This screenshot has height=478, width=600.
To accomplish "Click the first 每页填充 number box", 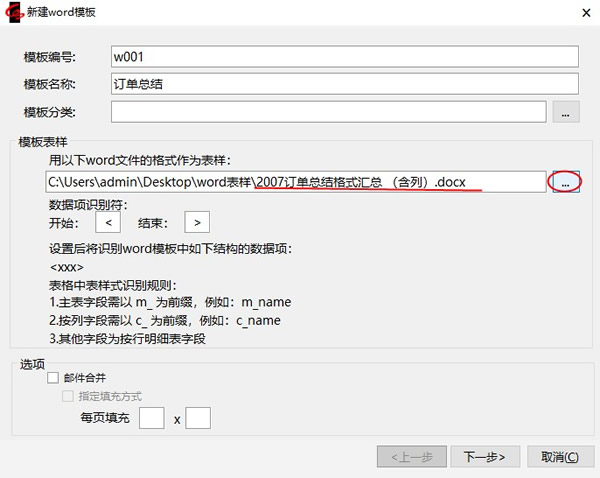I will point(151,418).
